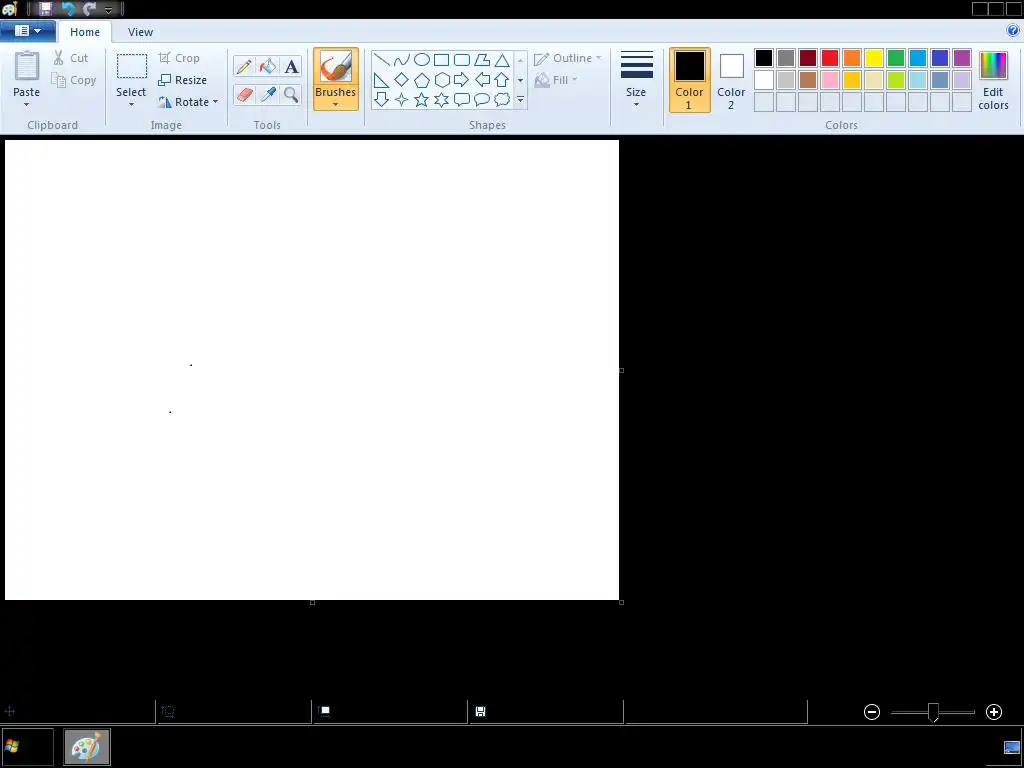Choose the Right arrow shape
The width and height of the screenshot is (1024, 768).
pyautogui.click(x=462, y=80)
